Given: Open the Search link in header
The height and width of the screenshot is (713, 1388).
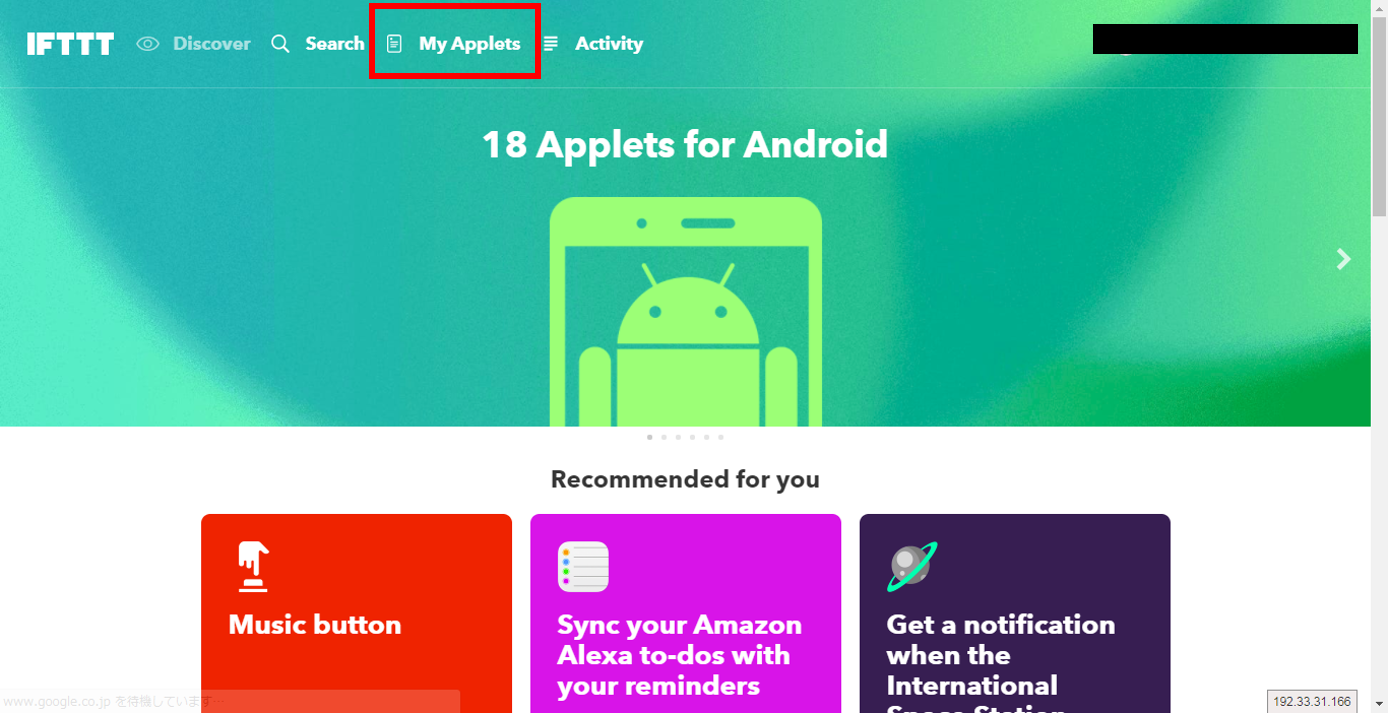Looking at the screenshot, I should tap(335, 44).
